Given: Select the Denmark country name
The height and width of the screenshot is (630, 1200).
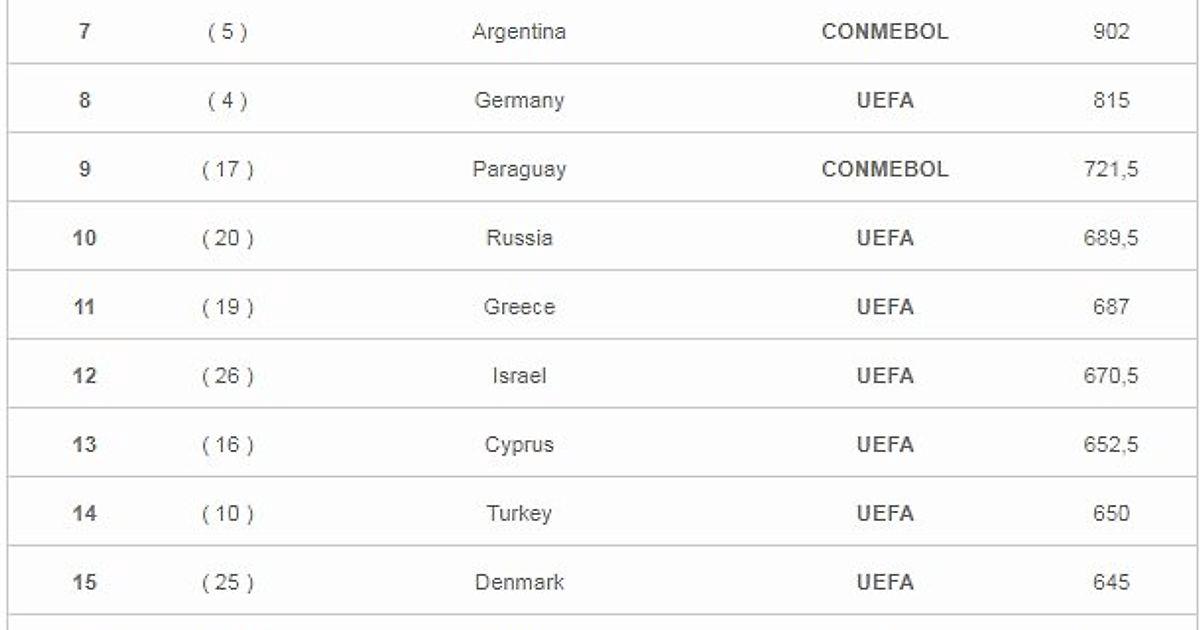Looking at the screenshot, I should 519,582.
